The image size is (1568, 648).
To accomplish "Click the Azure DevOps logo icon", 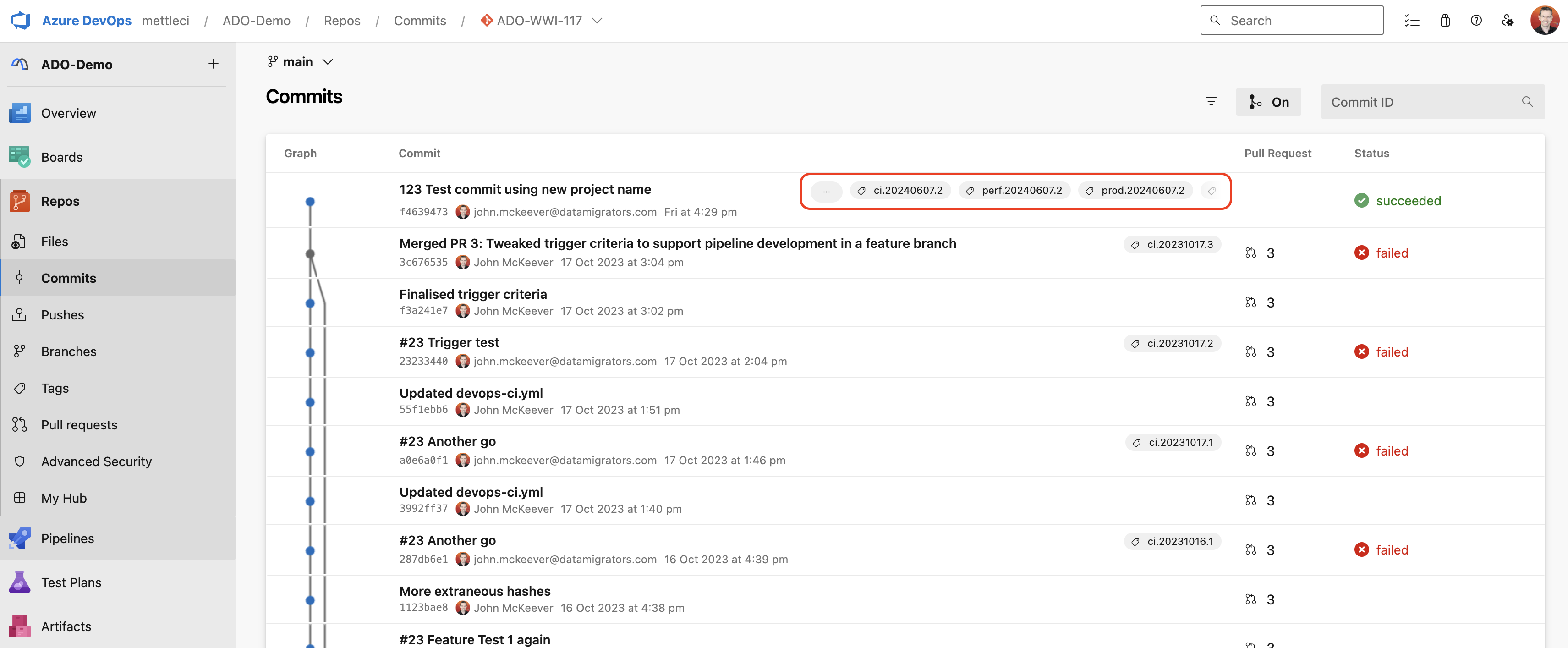I will point(20,20).
